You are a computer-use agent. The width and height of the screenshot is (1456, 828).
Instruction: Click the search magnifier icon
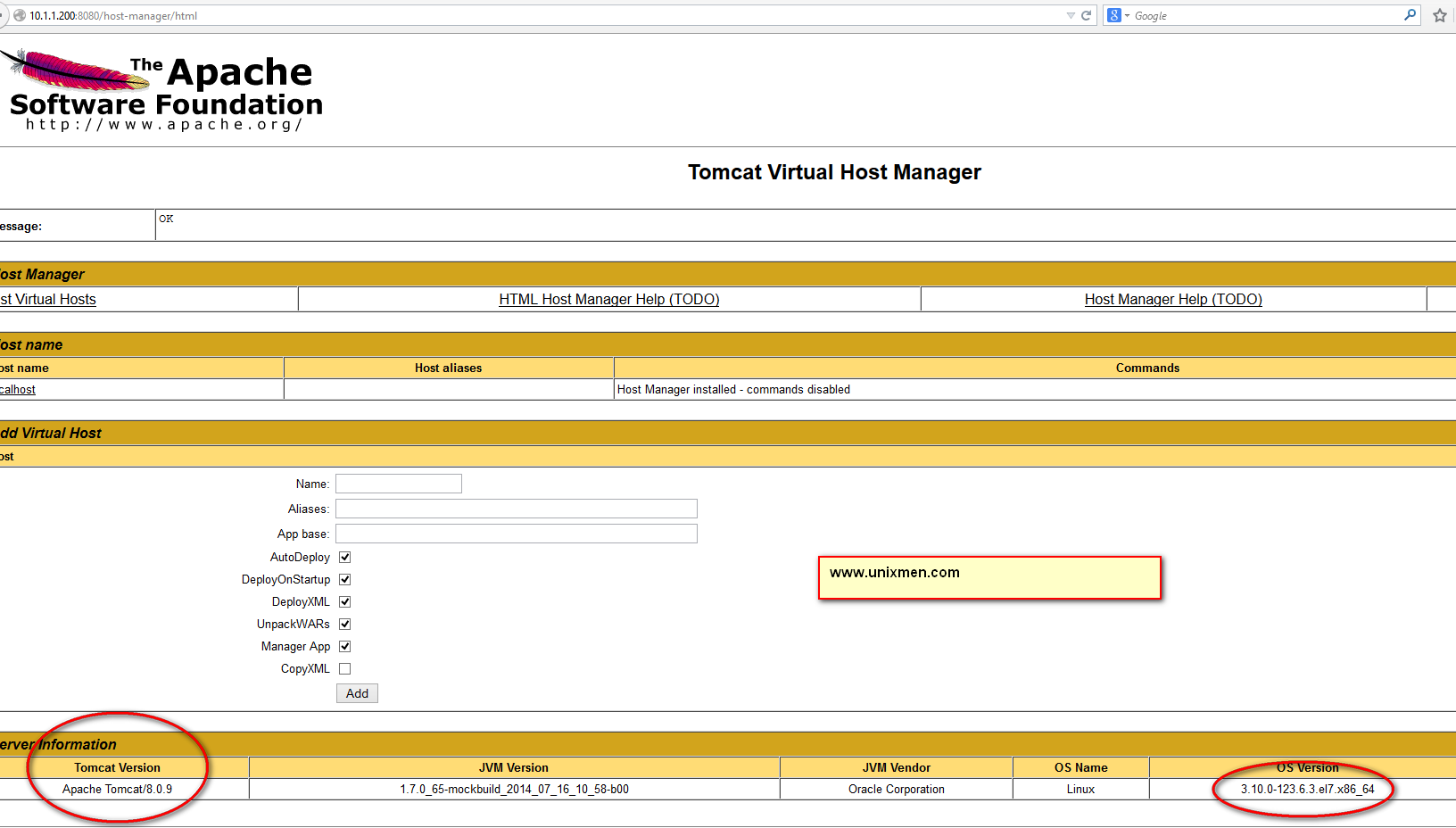pos(1410,15)
